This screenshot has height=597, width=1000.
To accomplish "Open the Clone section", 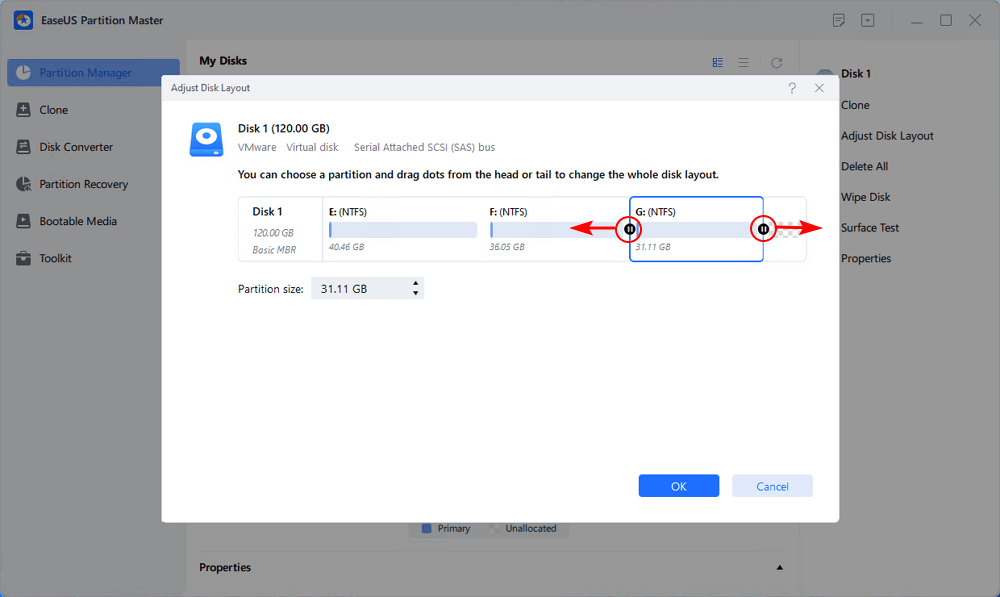I will click(x=54, y=110).
